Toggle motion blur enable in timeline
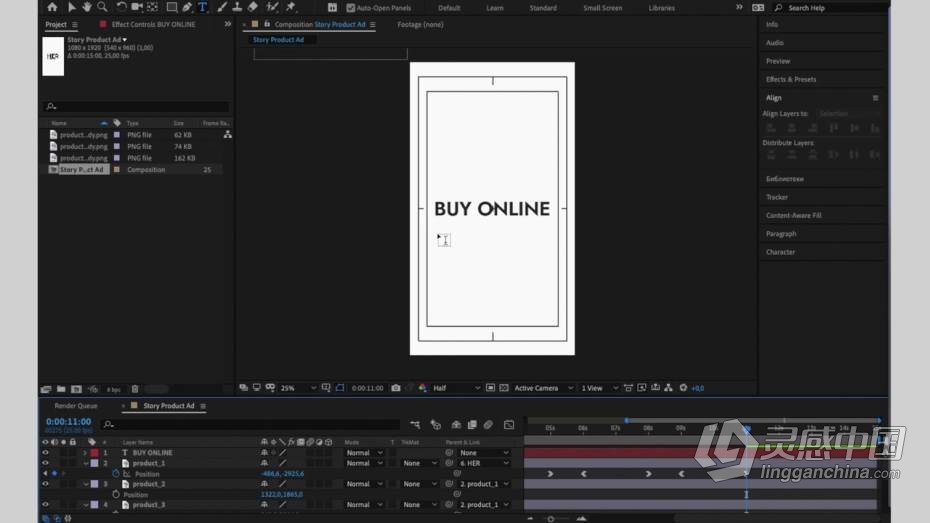 [x=488, y=425]
